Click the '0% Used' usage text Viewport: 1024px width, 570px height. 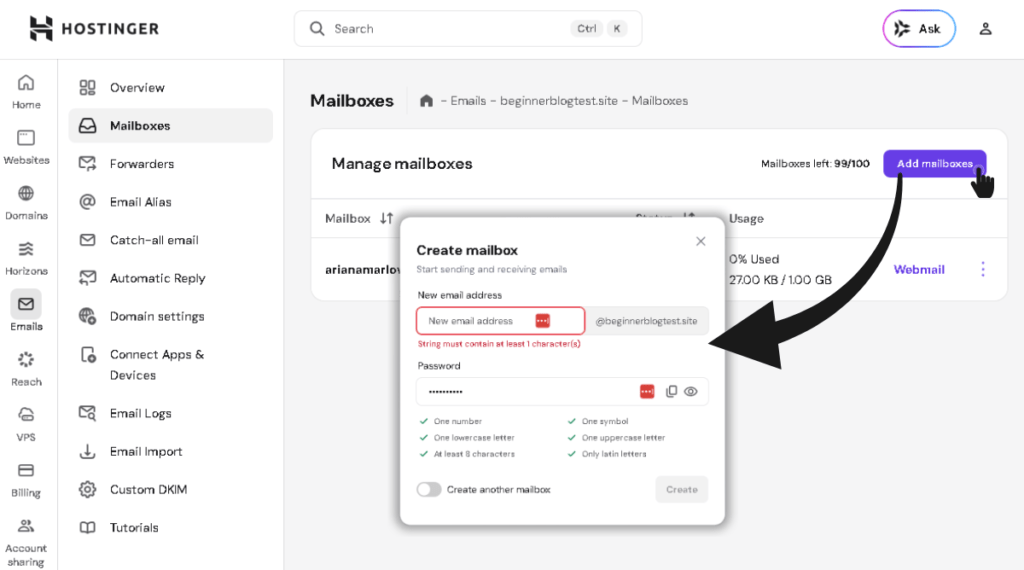(x=754, y=259)
